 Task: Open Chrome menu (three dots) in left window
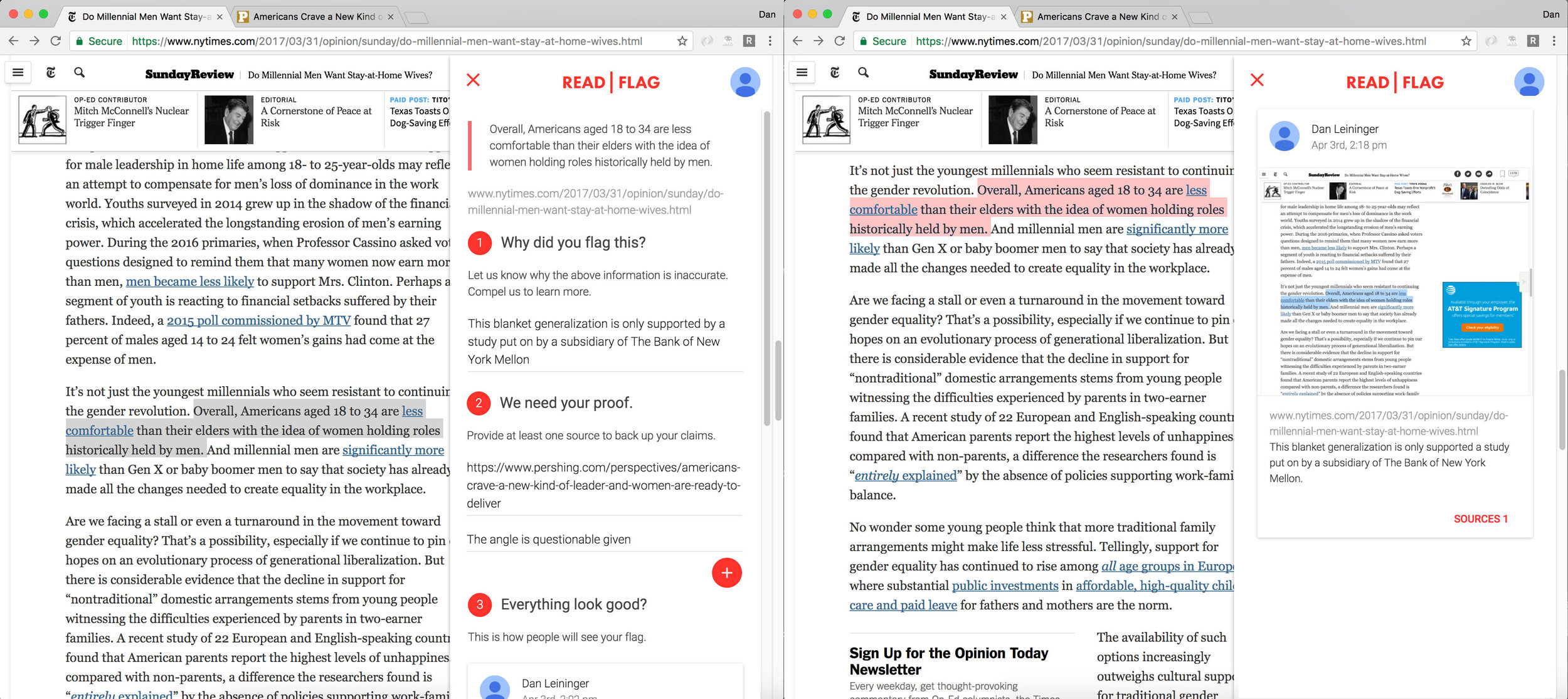click(x=770, y=41)
